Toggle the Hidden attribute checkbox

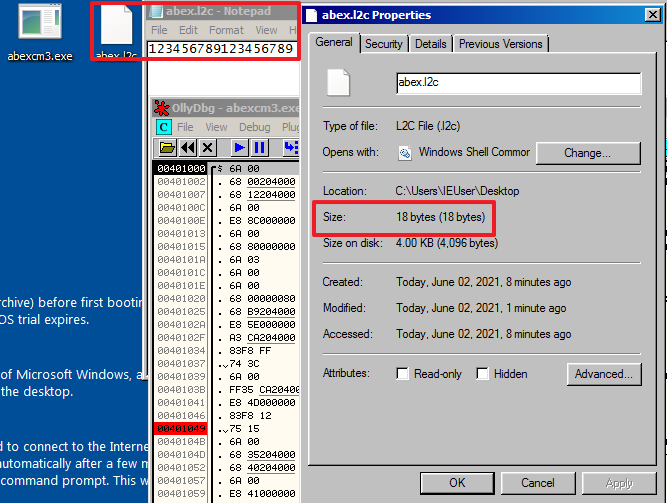(482, 374)
